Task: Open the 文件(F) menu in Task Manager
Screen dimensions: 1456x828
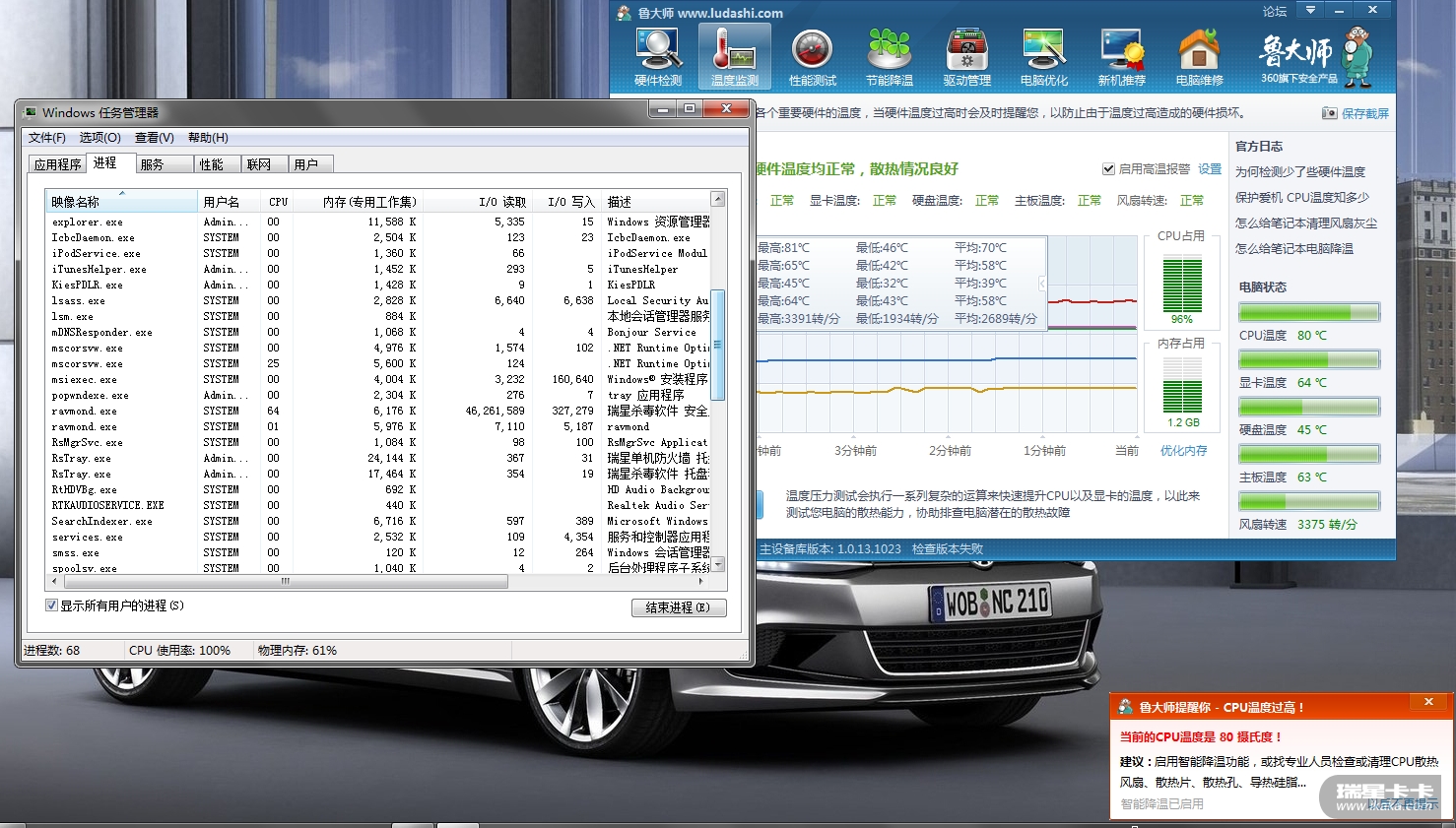Action: [47, 138]
